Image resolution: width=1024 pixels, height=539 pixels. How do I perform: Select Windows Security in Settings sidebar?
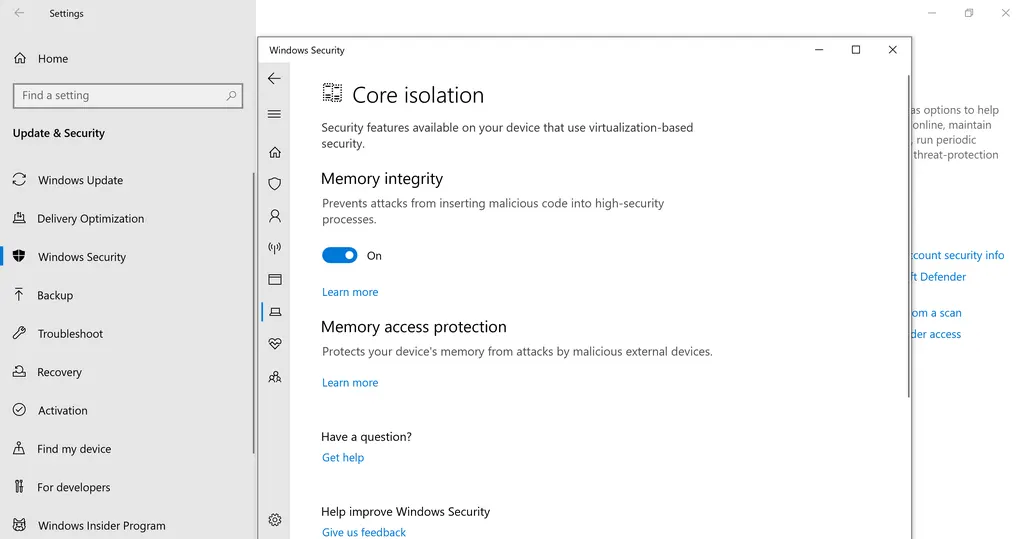coord(82,257)
